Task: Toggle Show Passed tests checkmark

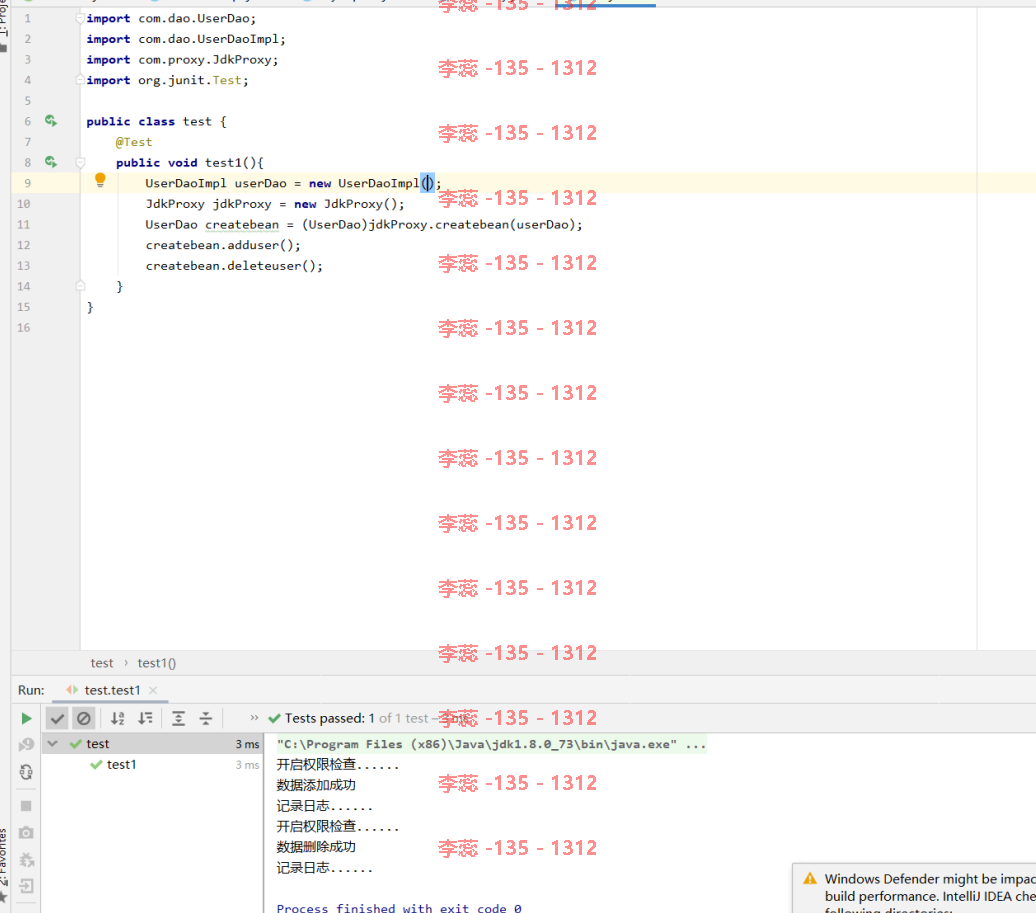Action: click(x=57, y=718)
